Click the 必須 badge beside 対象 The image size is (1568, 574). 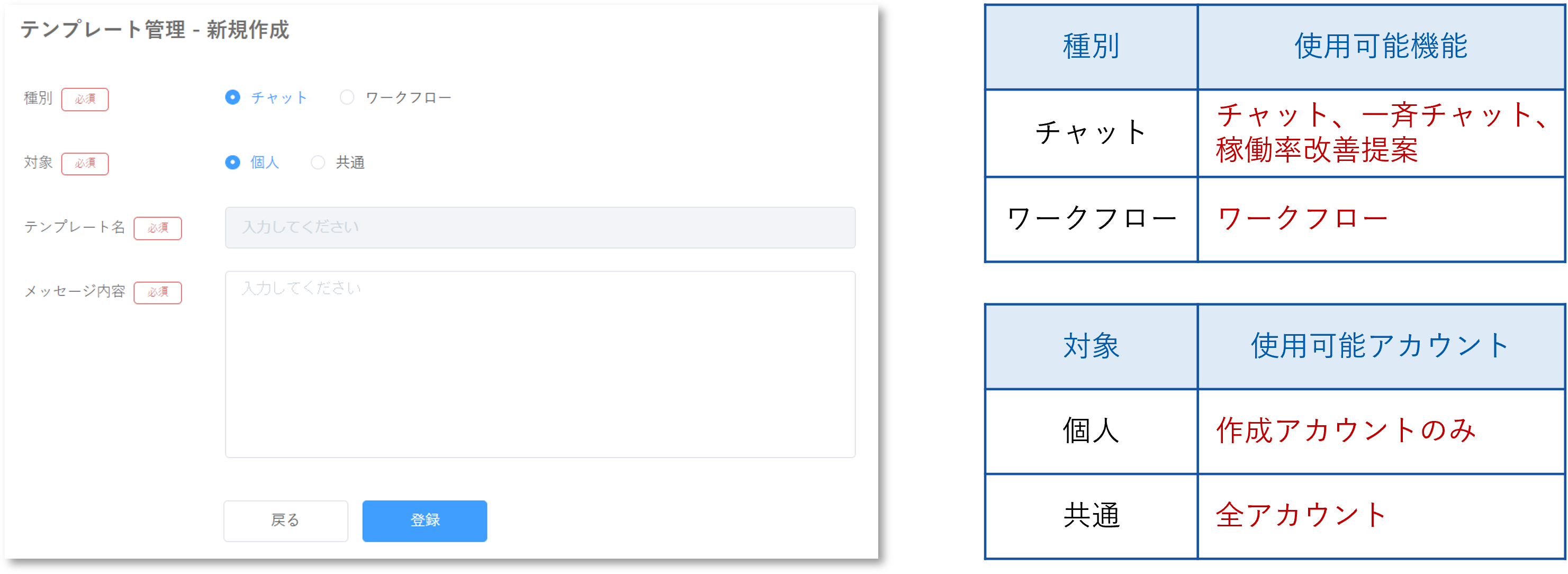[x=85, y=163]
